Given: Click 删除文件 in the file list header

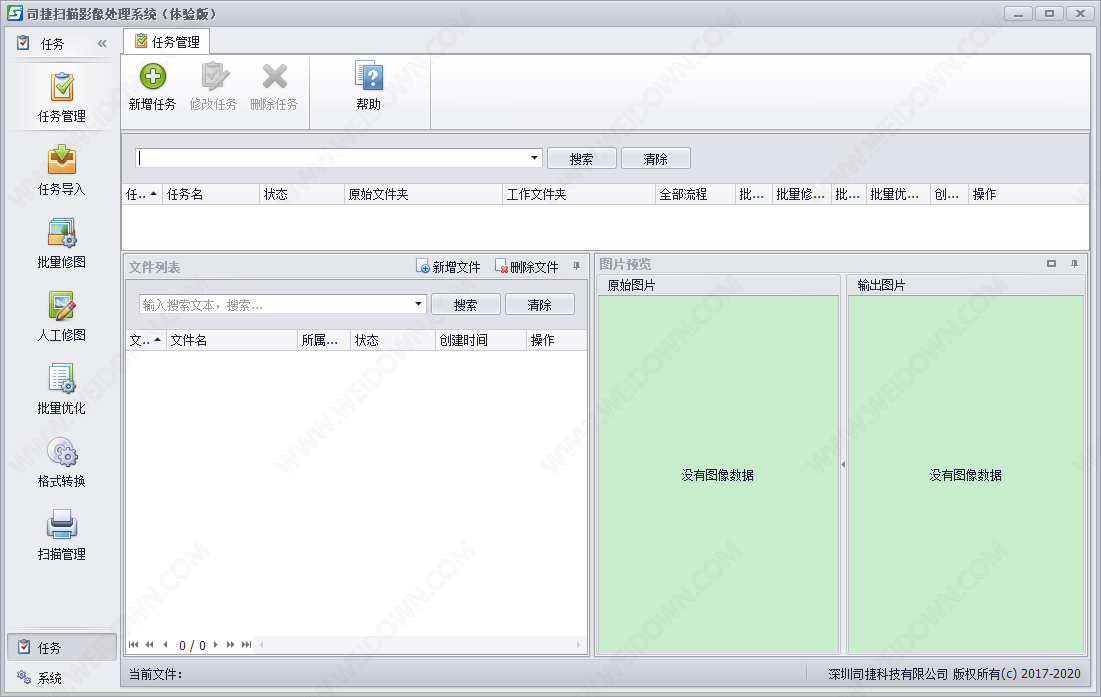Looking at the screenshot, I should tap(527, 267).
